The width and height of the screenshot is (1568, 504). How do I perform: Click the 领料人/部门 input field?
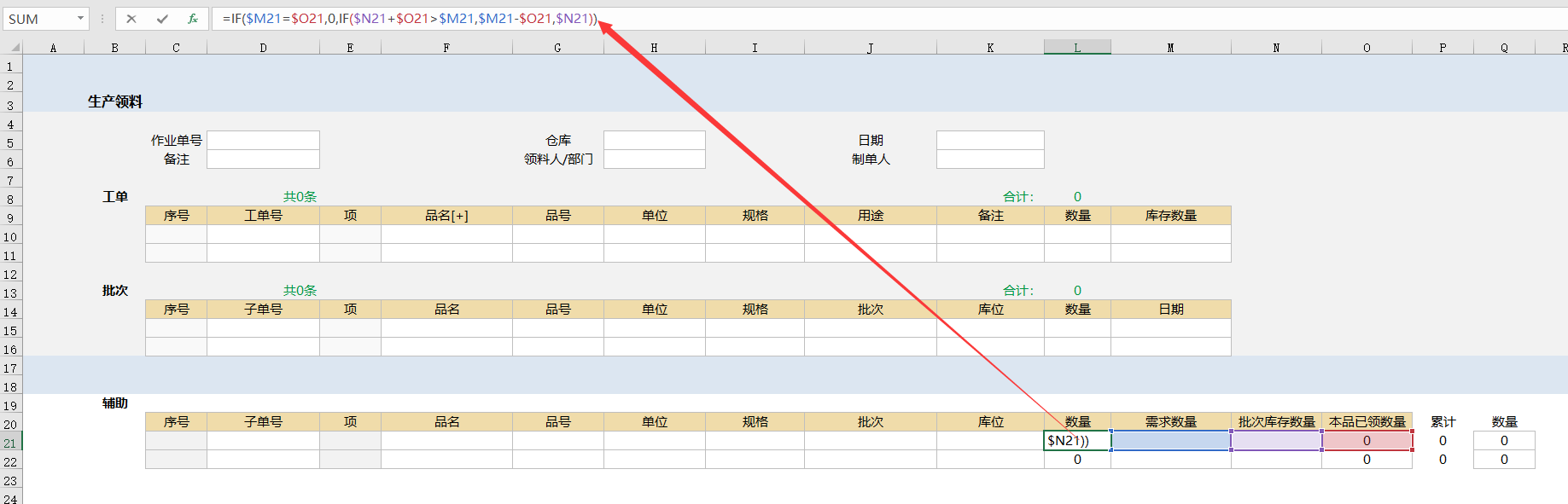[x=654, y=159]
